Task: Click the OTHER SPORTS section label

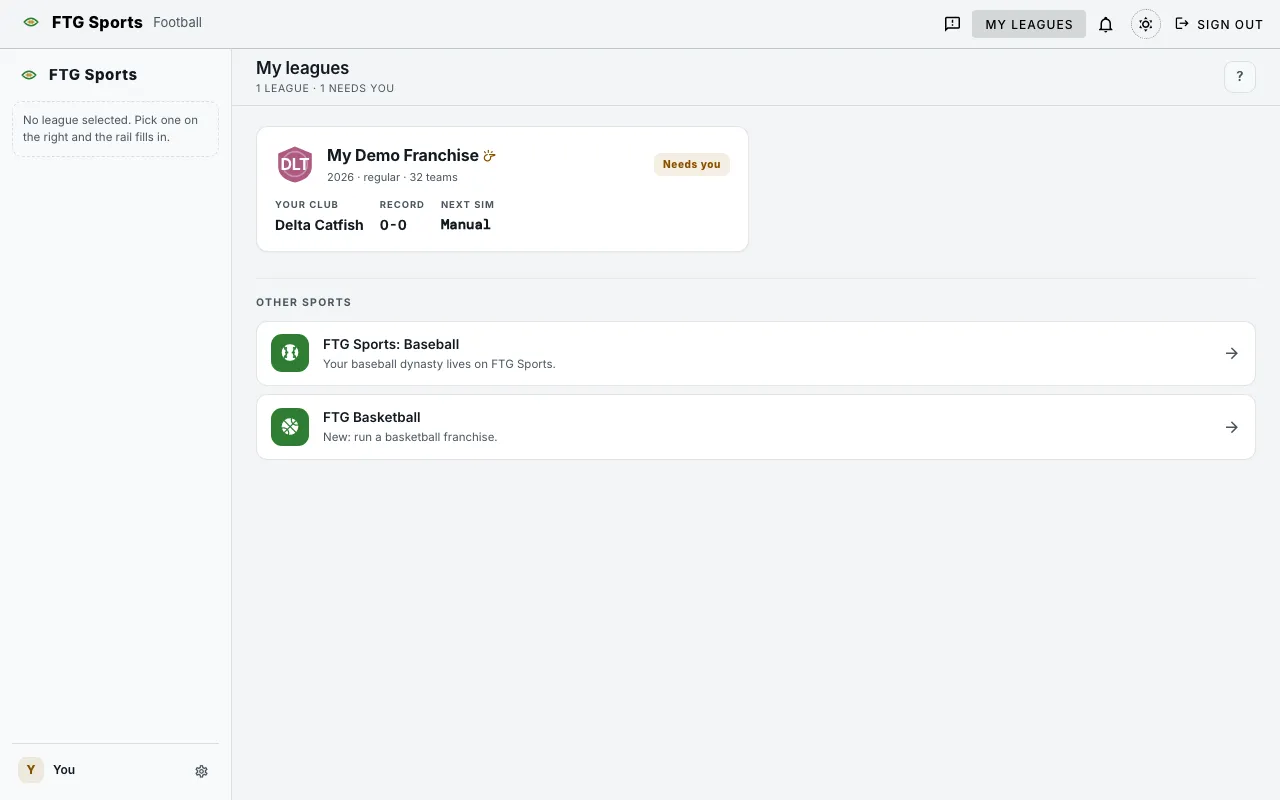Action: click(303, 302)
